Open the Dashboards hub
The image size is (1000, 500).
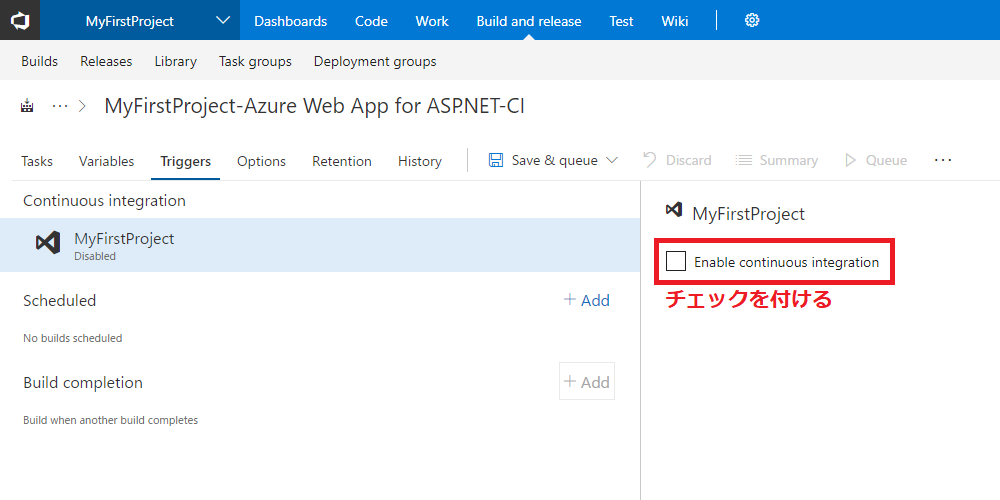click(290, 21)
